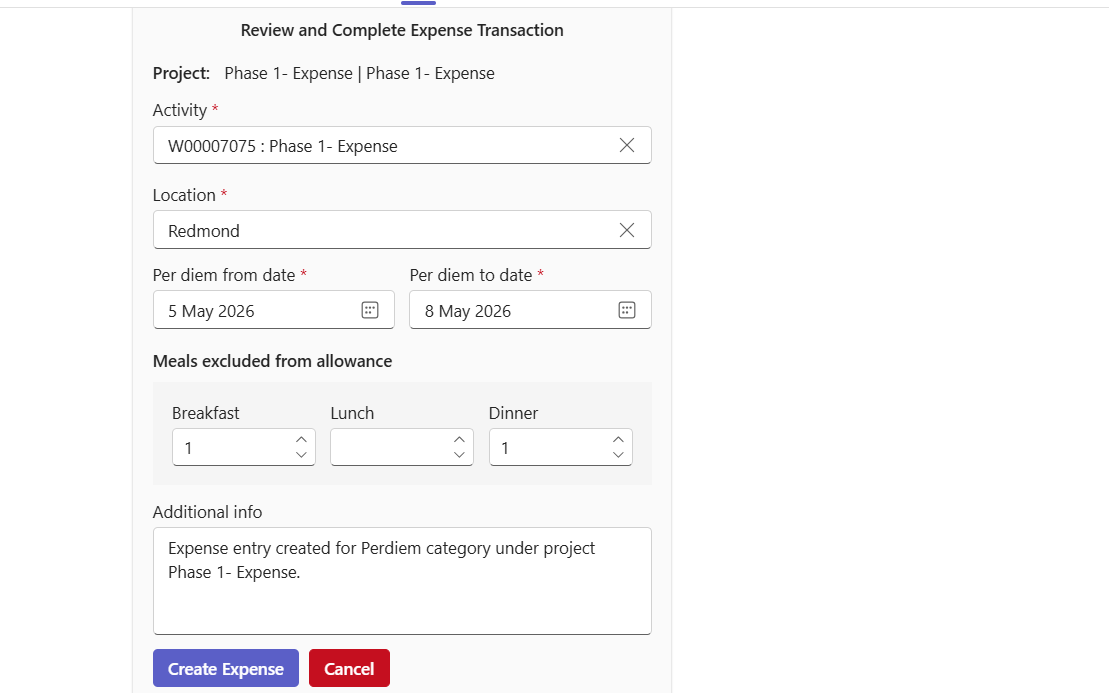Focus the 8 May 2026 date field
Image resolution: width=1109 pixels, height=693 pixels.
515,310
